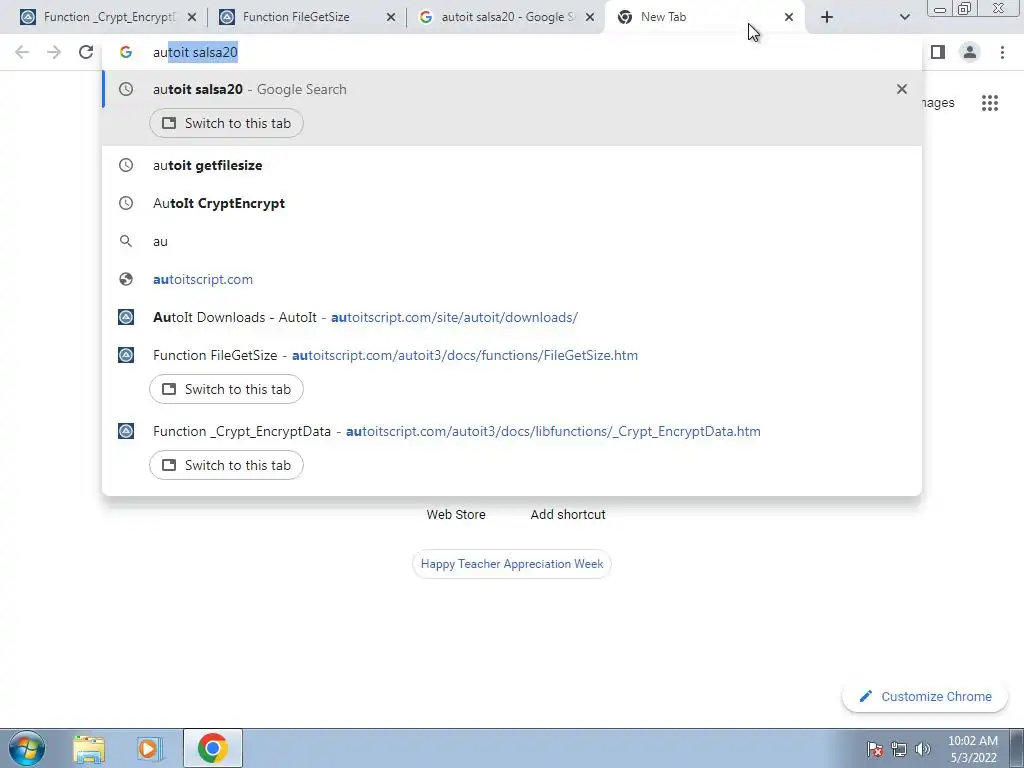
Task: Toggle the side panel icon
Action: 938,52
